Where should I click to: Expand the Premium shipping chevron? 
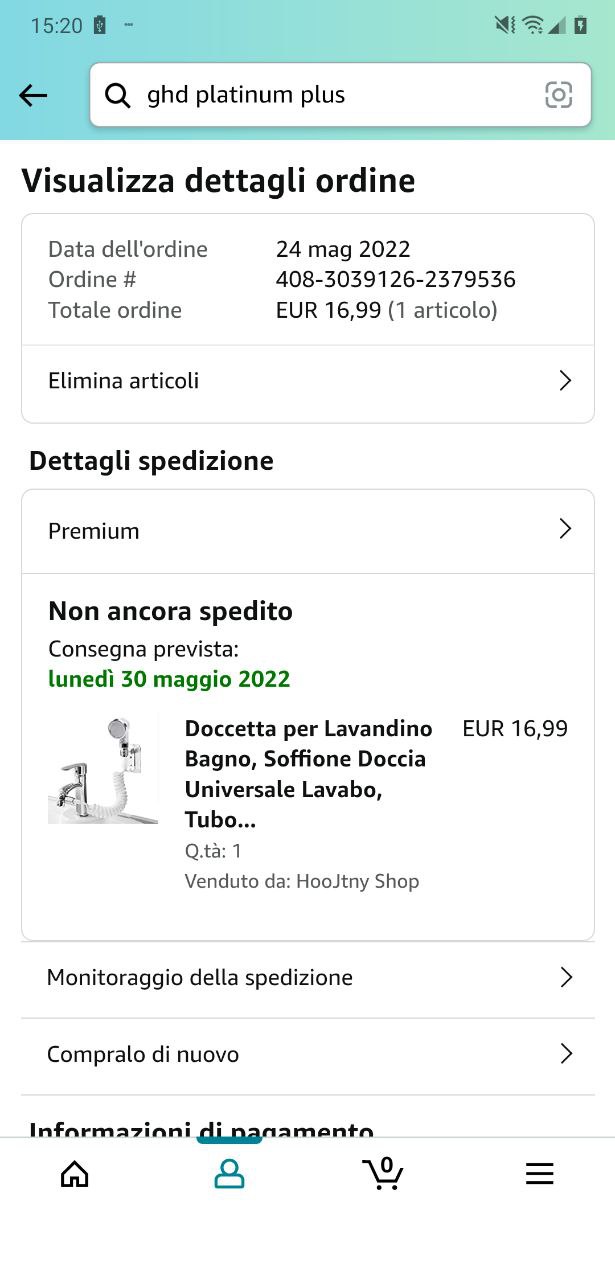click(565, 529)
